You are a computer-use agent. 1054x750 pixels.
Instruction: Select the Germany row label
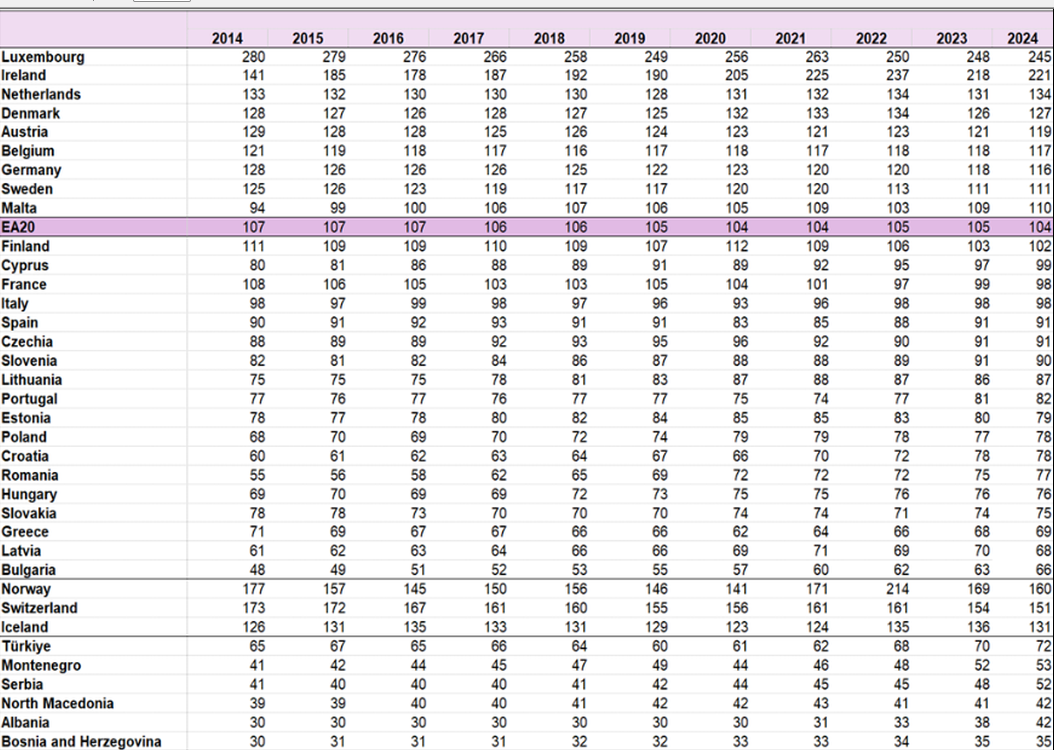(x=31, y=170)
